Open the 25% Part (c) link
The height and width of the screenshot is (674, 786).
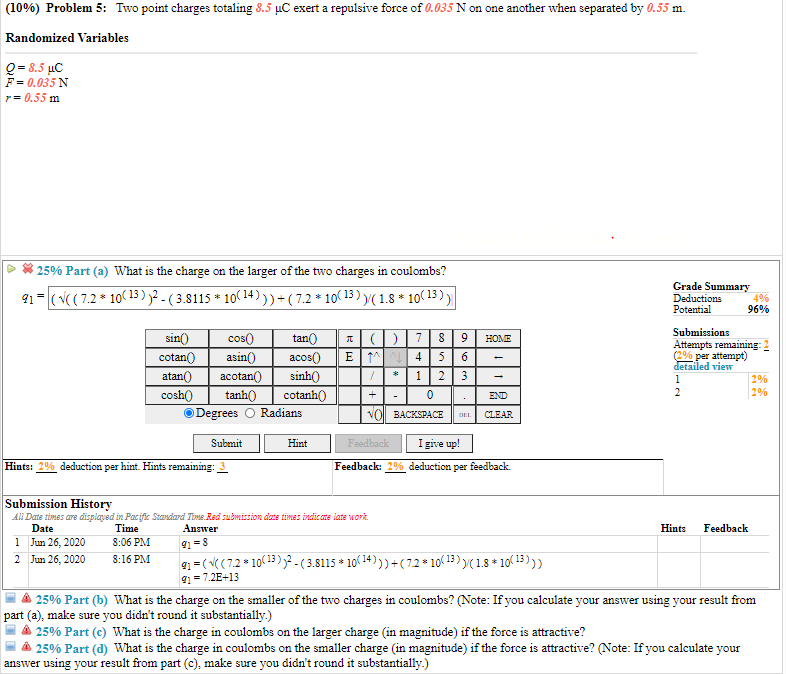click(71, 632)
